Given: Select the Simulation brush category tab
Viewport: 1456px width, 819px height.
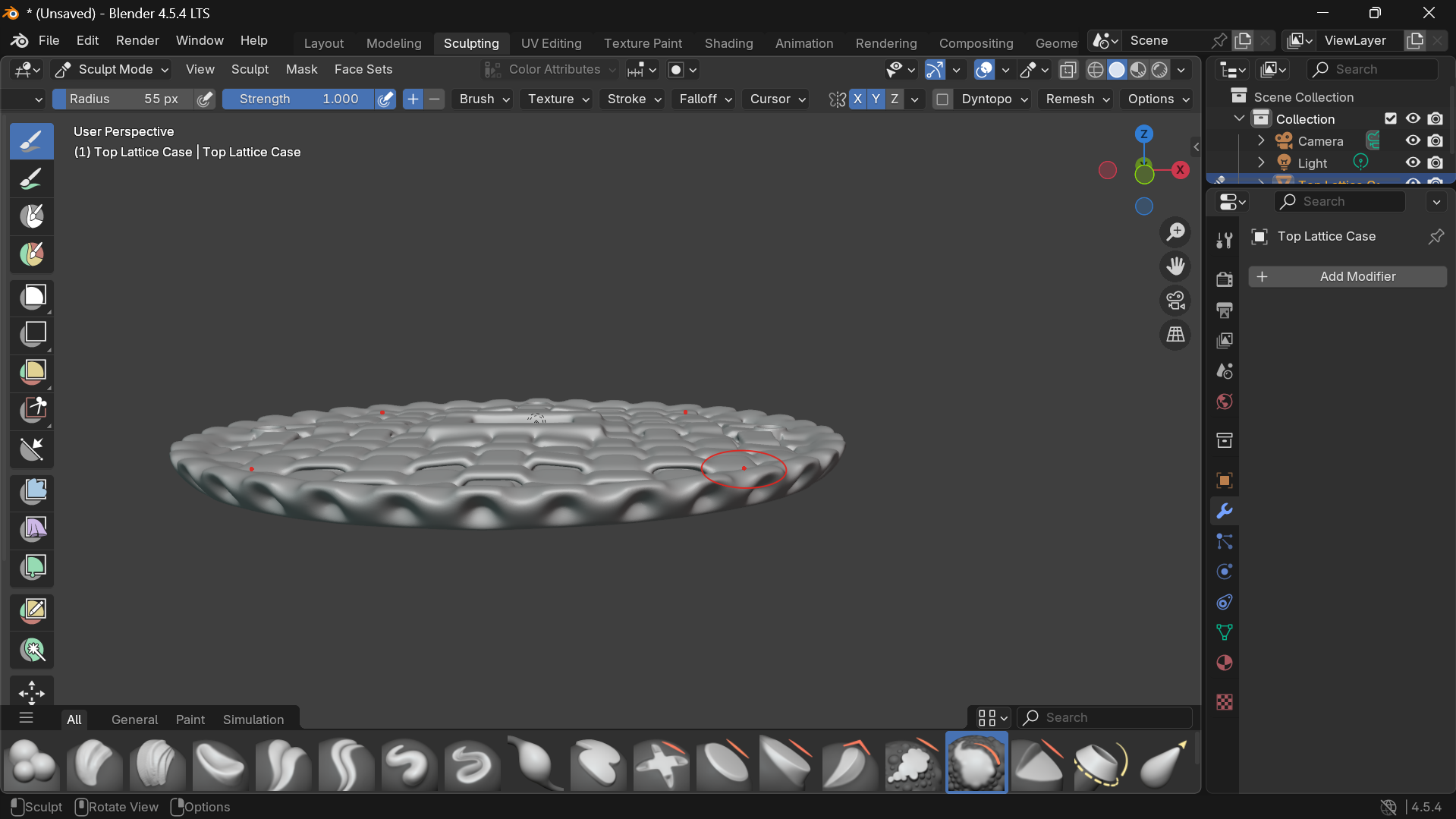Looking at the screenshot, I should [253, 720].
